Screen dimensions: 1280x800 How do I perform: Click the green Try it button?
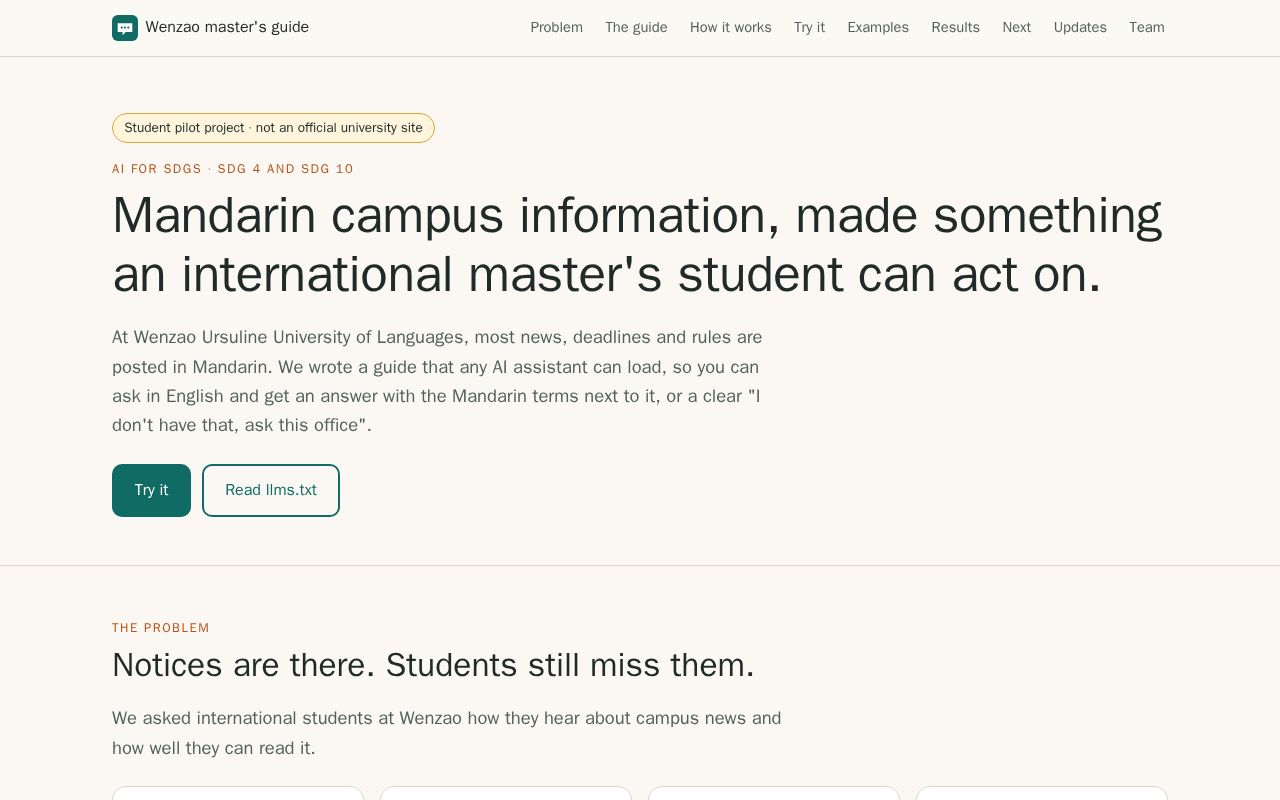[x=151, y=490]
